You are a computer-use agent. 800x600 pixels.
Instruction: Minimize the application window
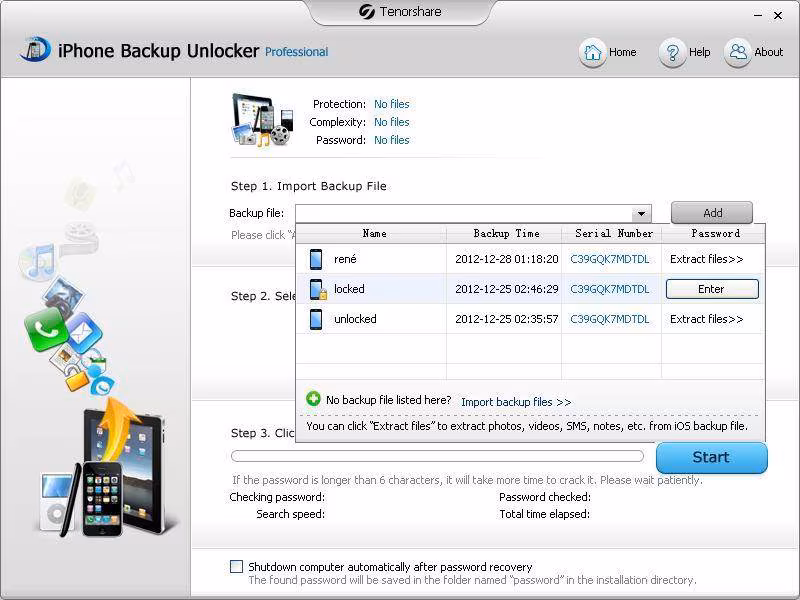click(758, 15)
